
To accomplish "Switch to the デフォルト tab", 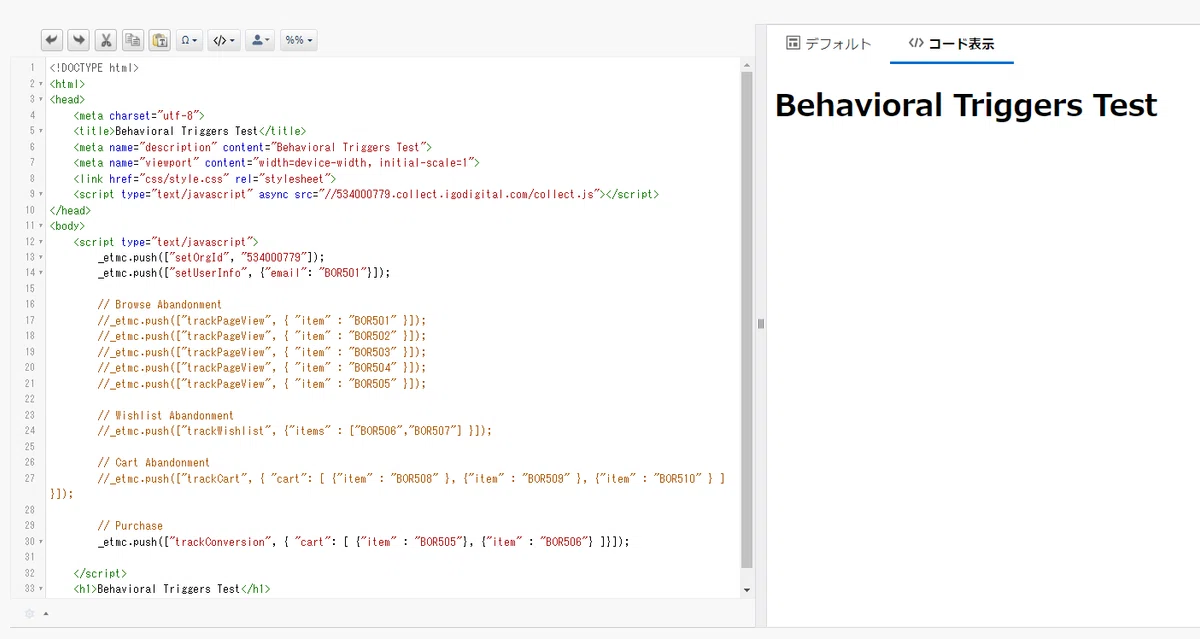I will [x=829, y=44].
